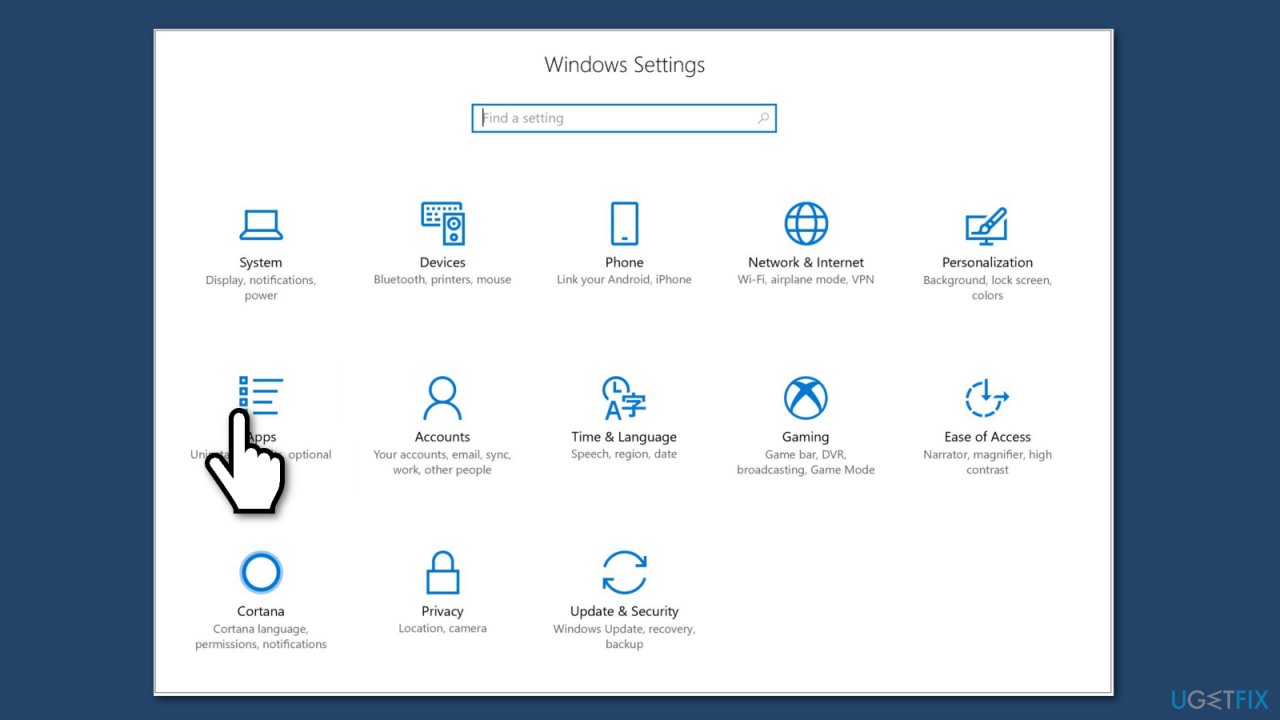Click the Devices icon
The height and width of the screenshot is (720, 1280).
443,222
